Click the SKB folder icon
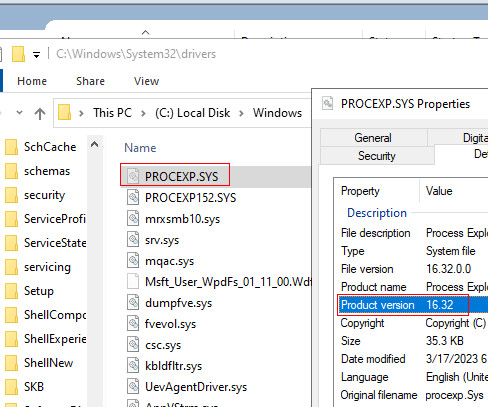 point(11,387)
